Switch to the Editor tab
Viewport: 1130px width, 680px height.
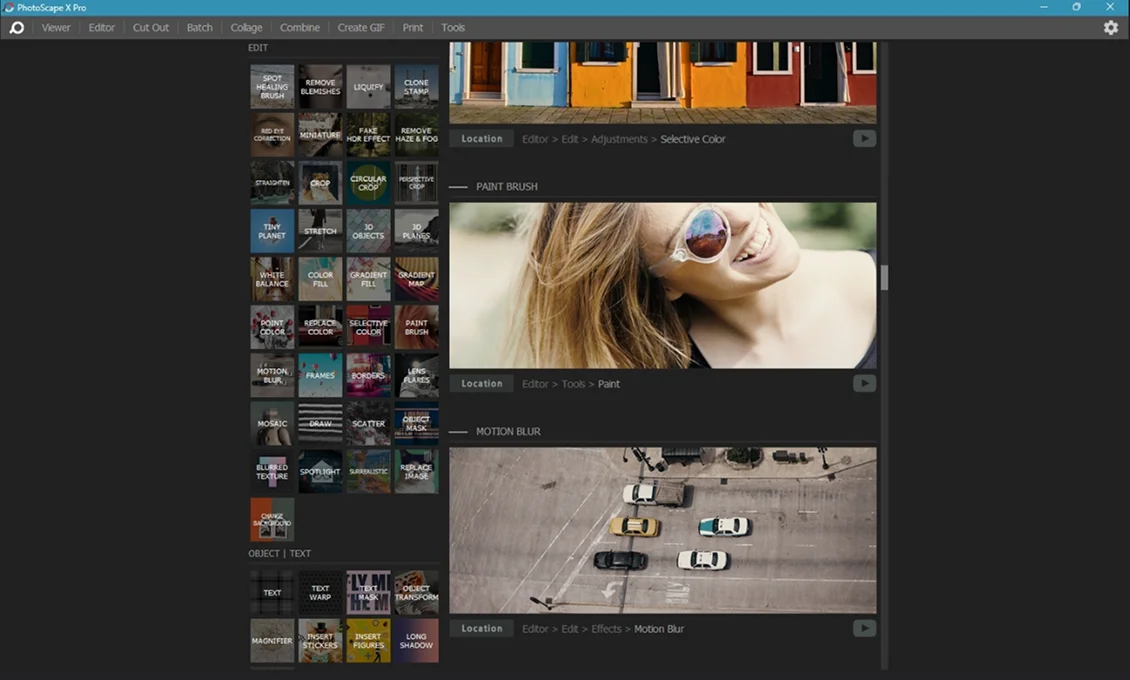(x=102, y=28)
